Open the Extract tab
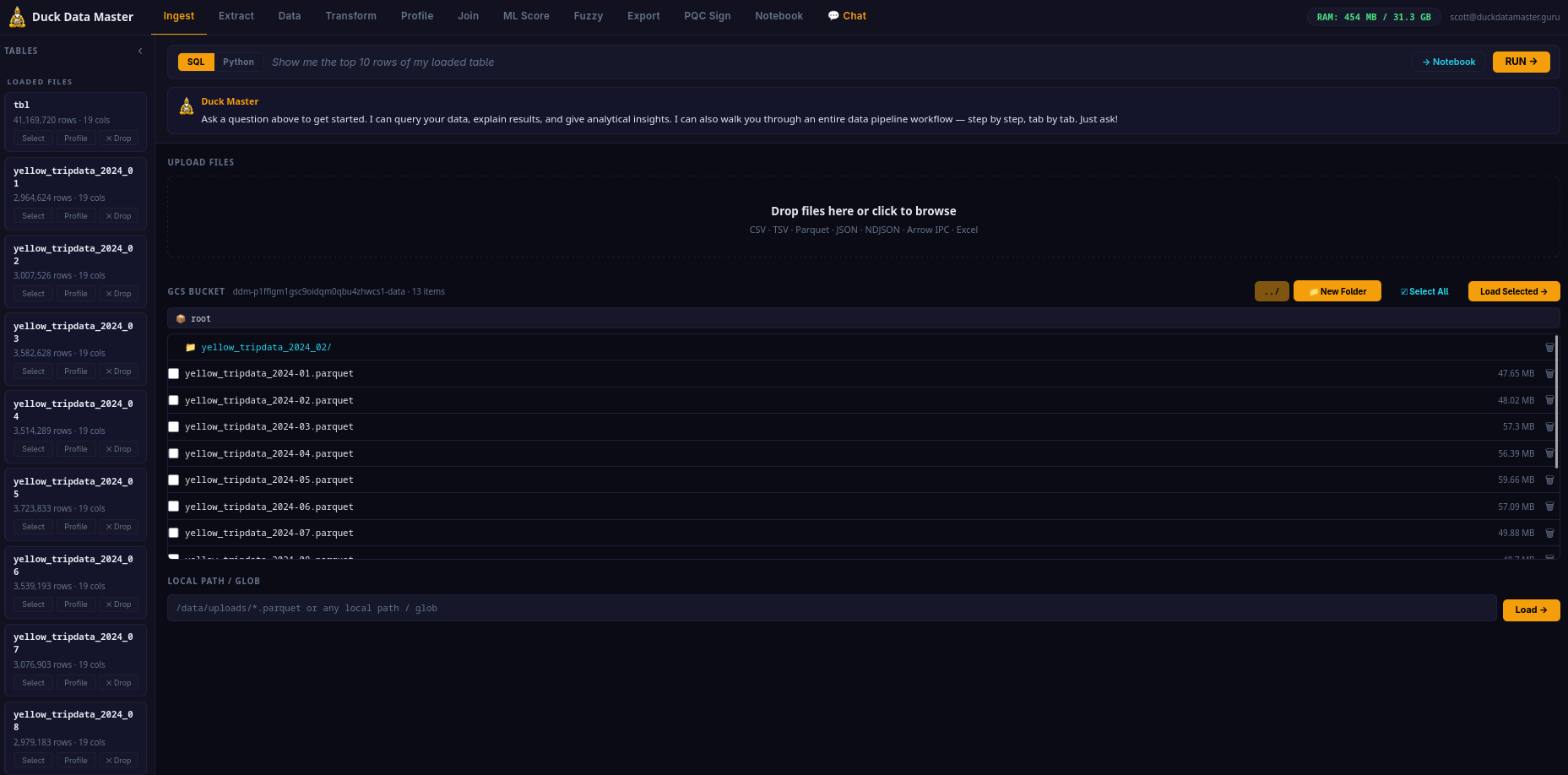Screen dimensions: 1568x775 (x=236, y=16)
